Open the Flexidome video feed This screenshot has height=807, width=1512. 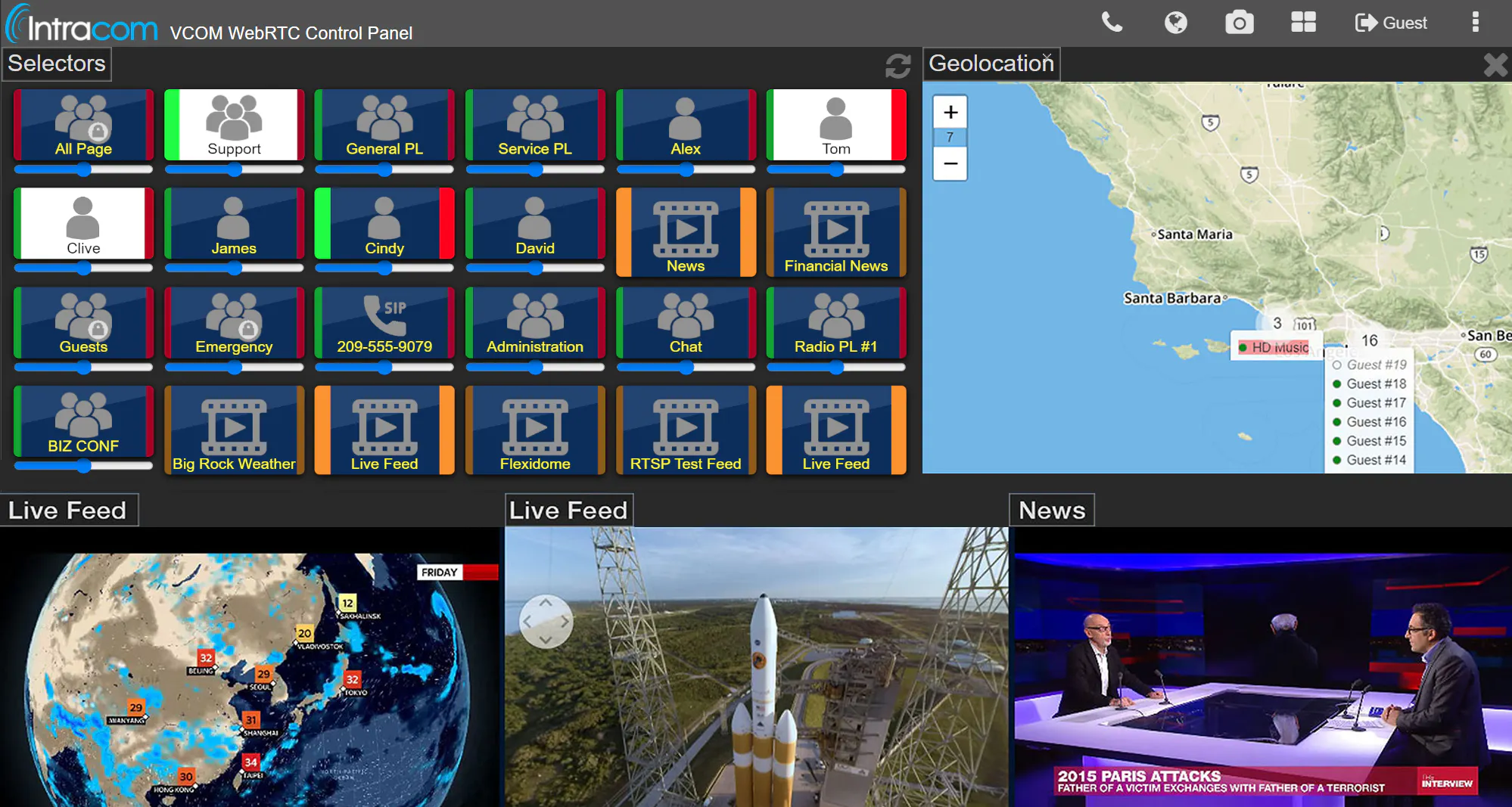[x=535, y=430]
